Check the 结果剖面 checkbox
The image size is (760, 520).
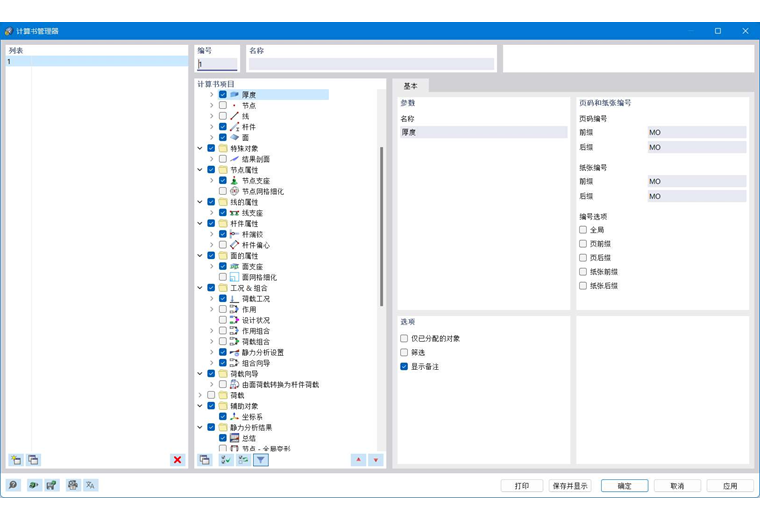tap(223, 159)
